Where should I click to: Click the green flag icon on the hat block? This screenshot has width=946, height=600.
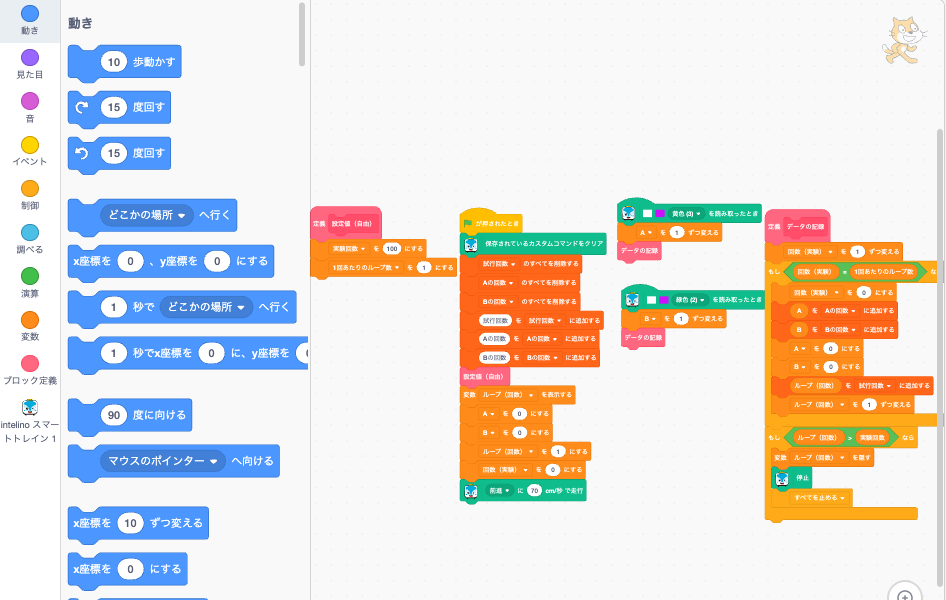(x=468, y=224)
